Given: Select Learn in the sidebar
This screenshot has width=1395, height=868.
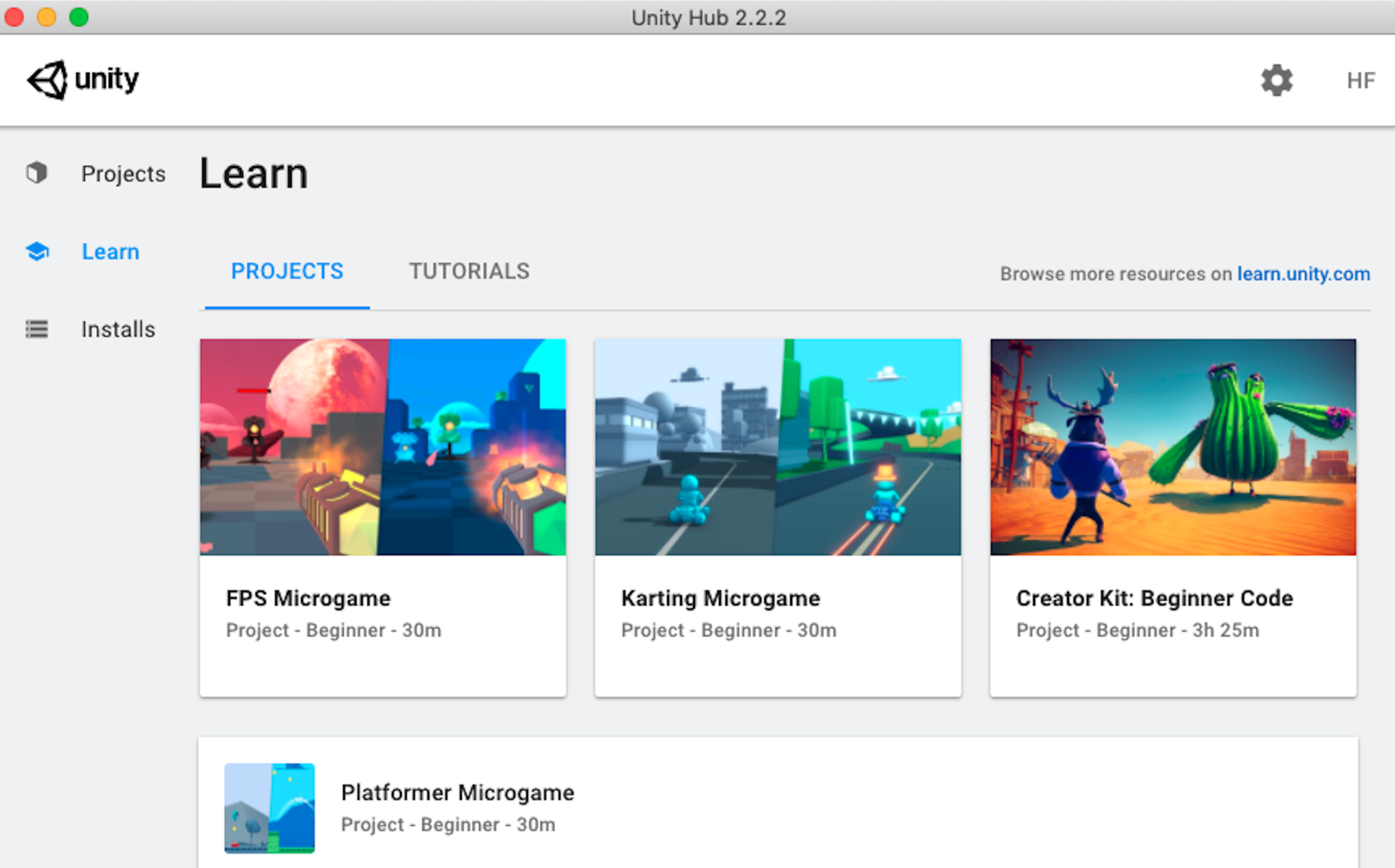Looking at the screenshot, I should pyautogui.click(x=110, y=252).
